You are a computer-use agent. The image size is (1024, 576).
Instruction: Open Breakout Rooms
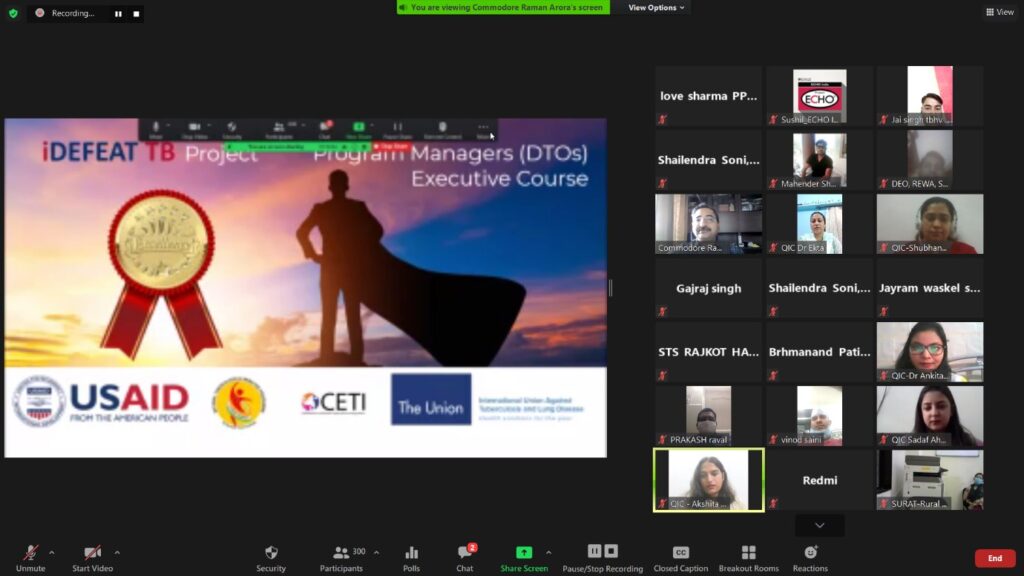[748, 557]
